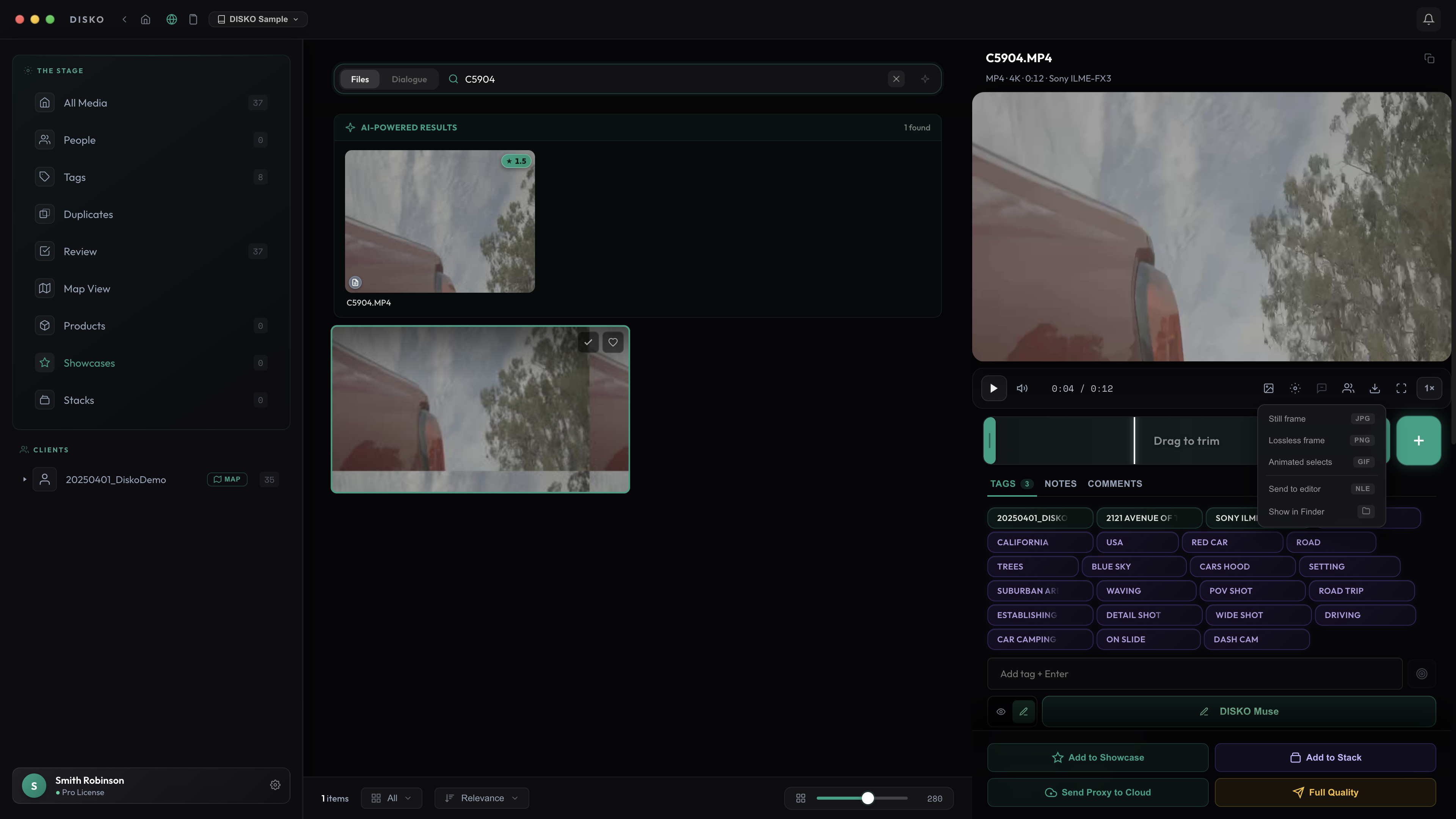Click the people icon in the player controls
Viewport: 1456px width, 819px height.
click(1348, 388)
